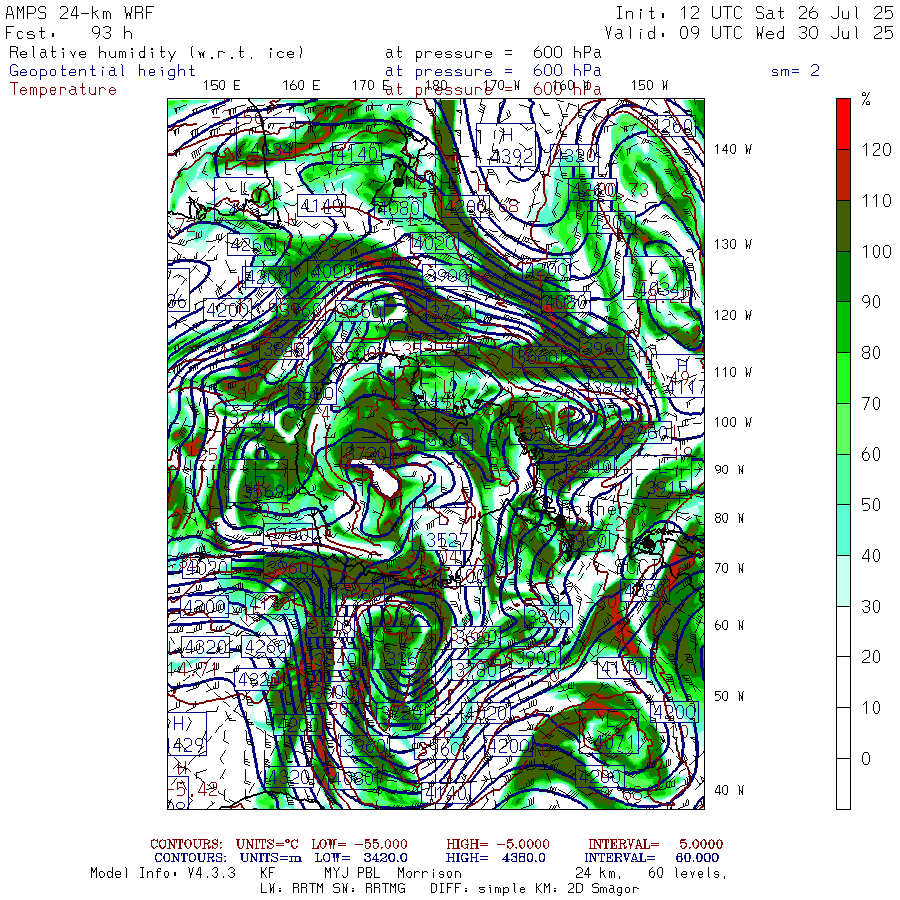Image resolution: width=900 pixels, height=900 pixels.
Task: Click the '3569' low center label on the map
Action: click(x=258, y=480)
